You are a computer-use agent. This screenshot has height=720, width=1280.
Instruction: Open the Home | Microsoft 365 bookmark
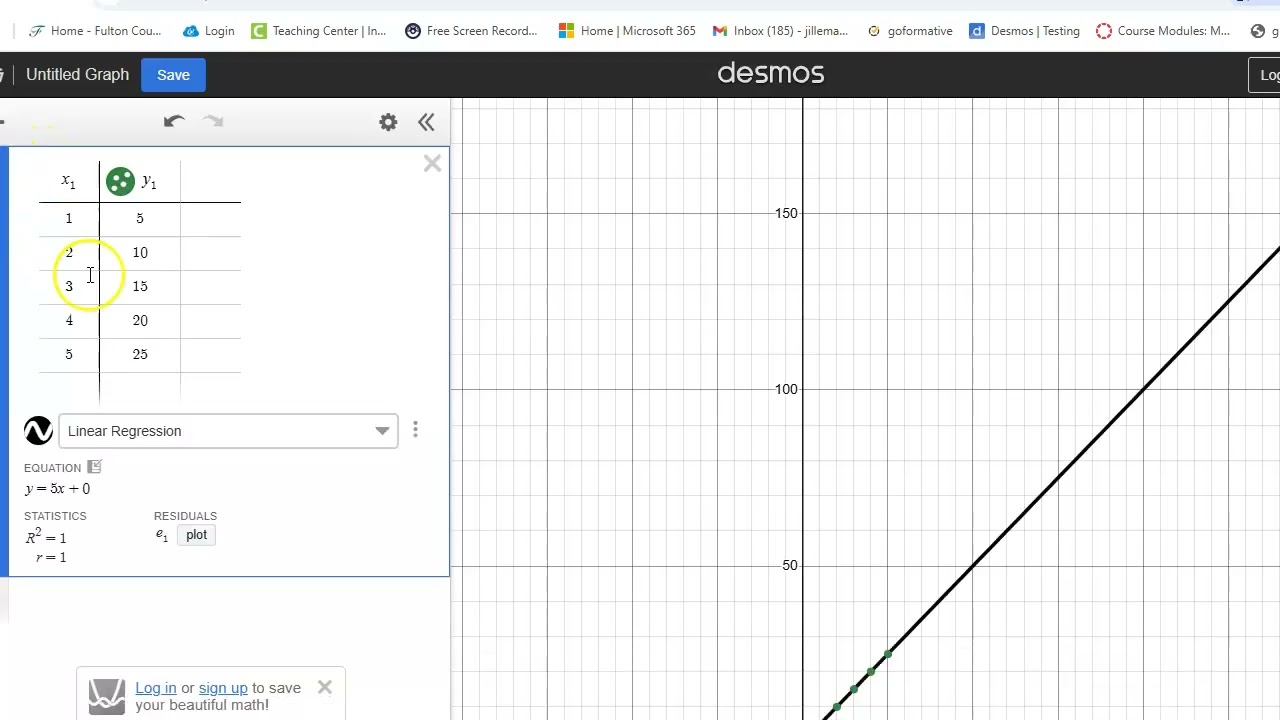click(627, 31)
